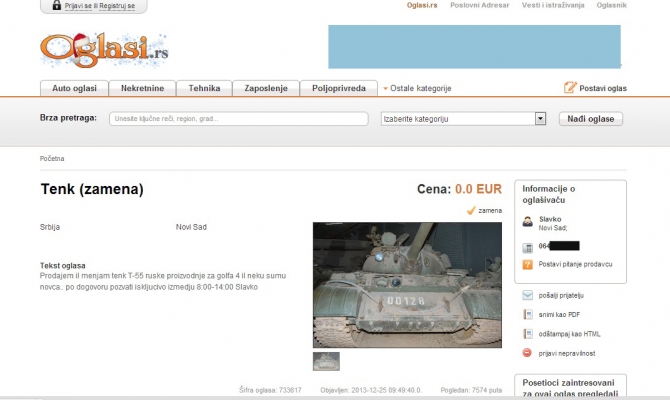Focus the quick search text field
The image size is (670, 400).
[x=239, y=119]
